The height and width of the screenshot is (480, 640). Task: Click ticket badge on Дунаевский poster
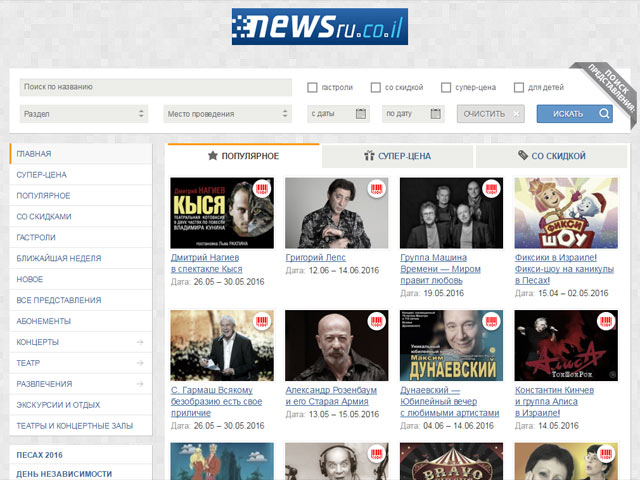click(491, 321)
